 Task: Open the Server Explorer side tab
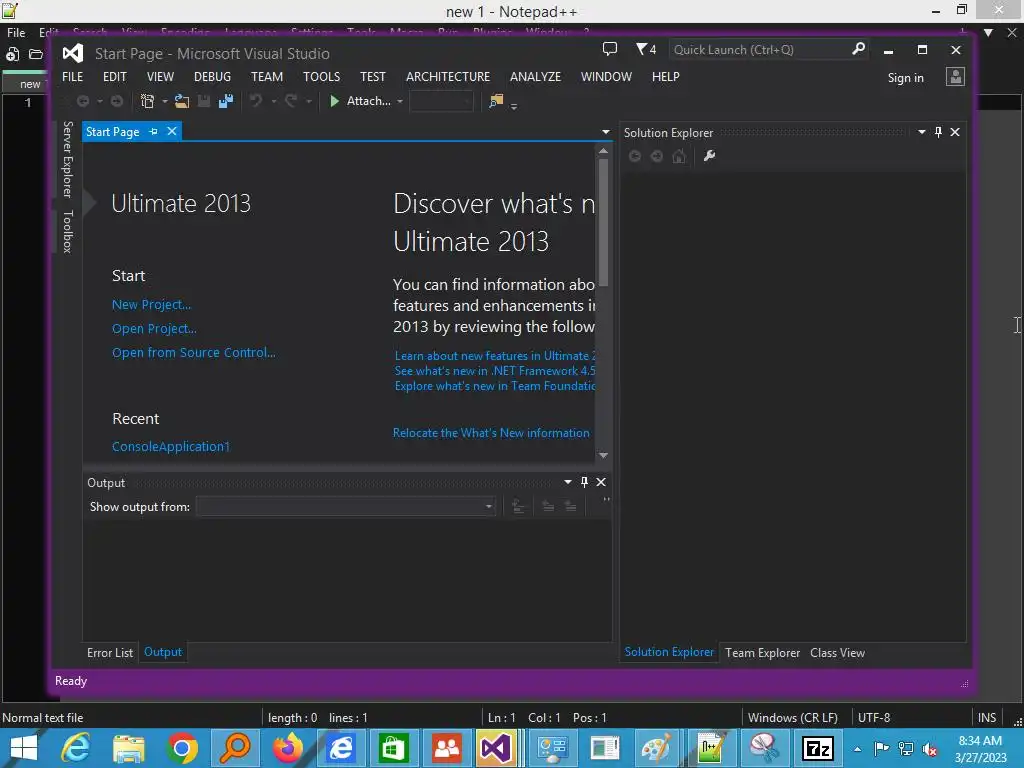[x=67, y=159]
